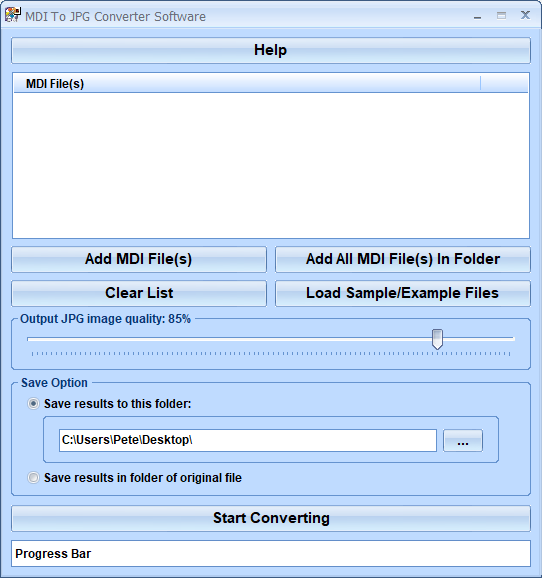Close the MDI To JPG Converter window
The height and width of the screenshot is (578, 542).
coord(525,15)
